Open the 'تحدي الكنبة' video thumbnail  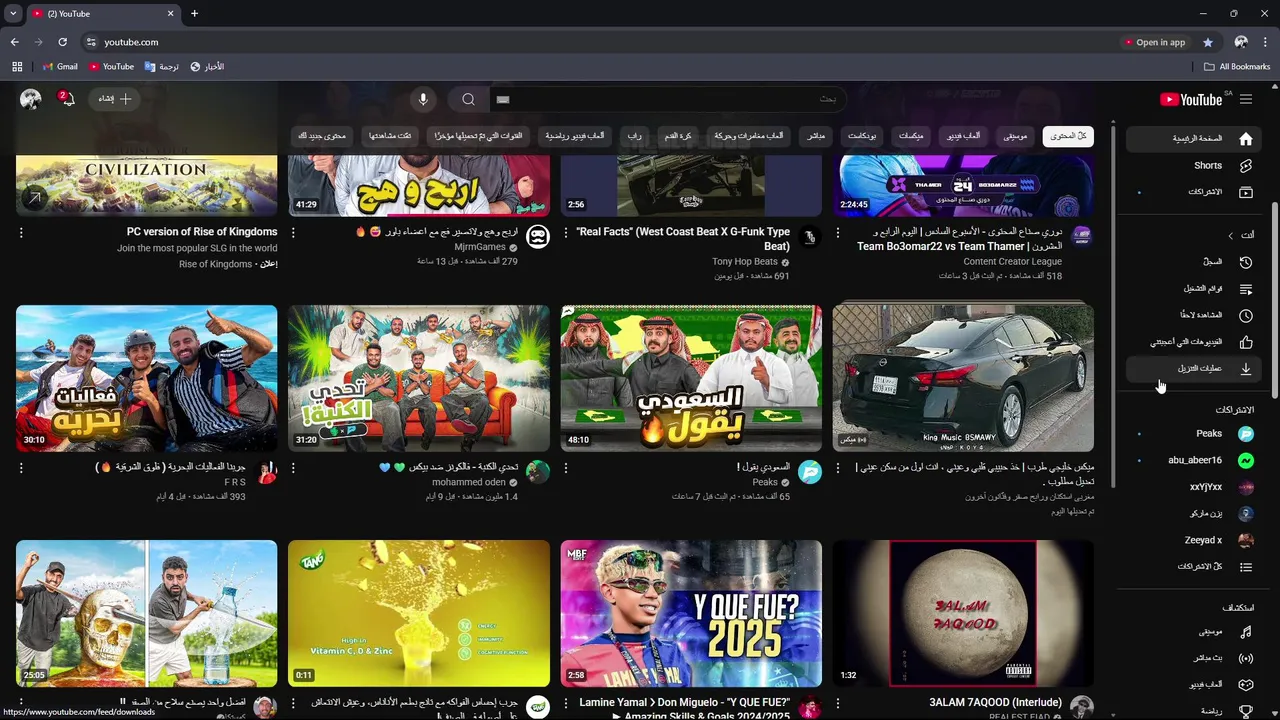[419, 378]
